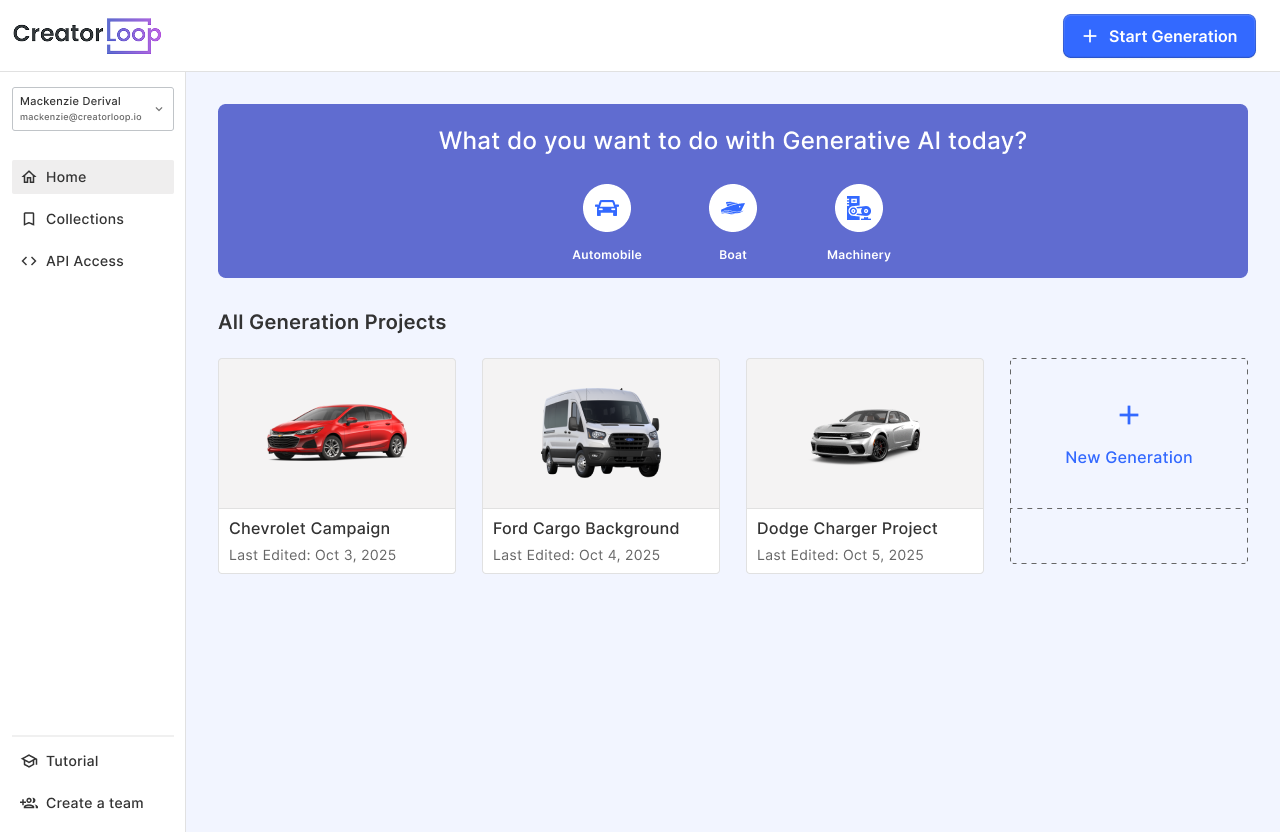Open the red Chevrolet car thumbnail
The image size is (1280, 832).
[x=337, y=433]
